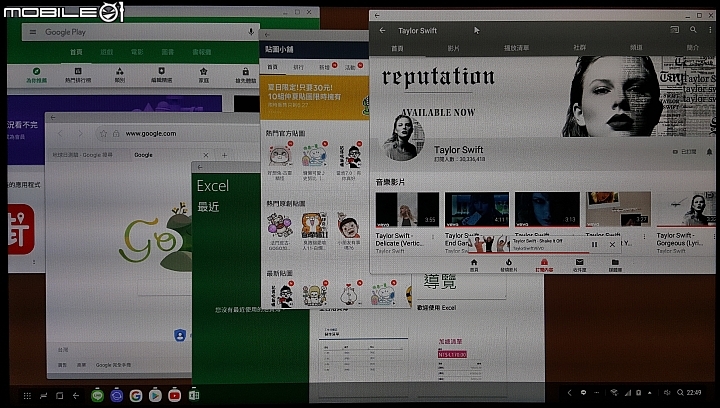Click taskbar back arrow icon
This screenshot has width=720, height=408.
76,396
